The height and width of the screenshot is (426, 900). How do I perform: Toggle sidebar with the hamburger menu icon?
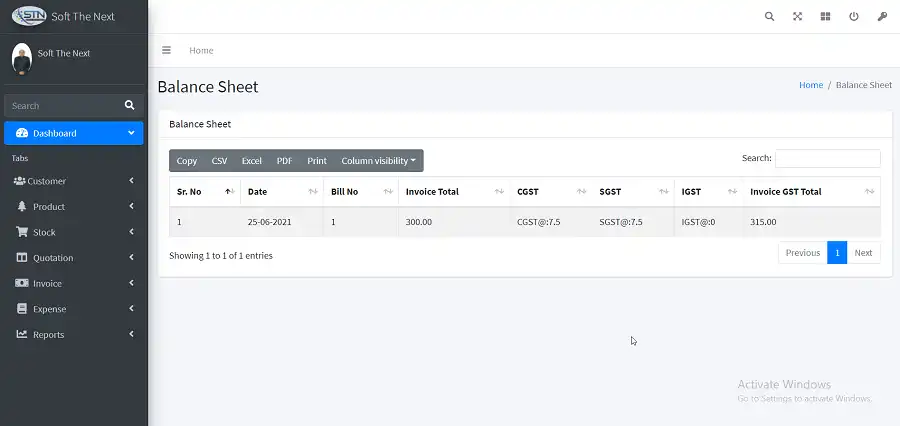coord(166,50)
